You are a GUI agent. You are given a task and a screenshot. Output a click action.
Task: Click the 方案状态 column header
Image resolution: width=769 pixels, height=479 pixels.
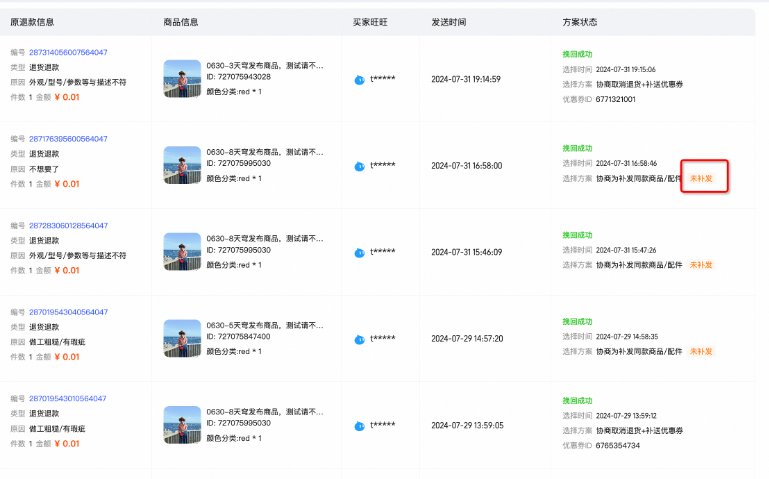point(580,22)
